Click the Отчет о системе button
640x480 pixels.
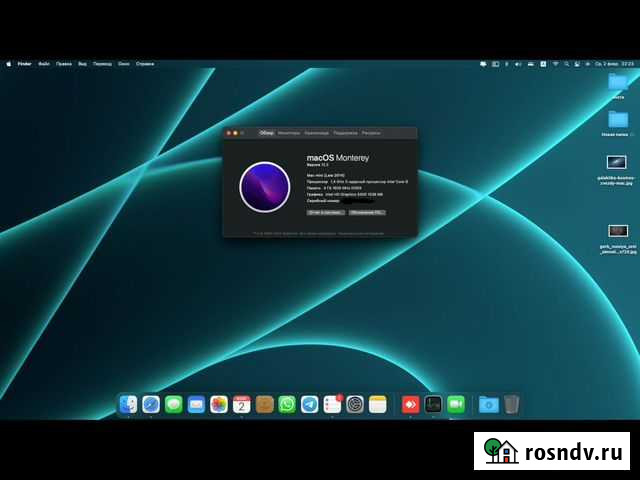pyautogui.click(x=325, y=212)
